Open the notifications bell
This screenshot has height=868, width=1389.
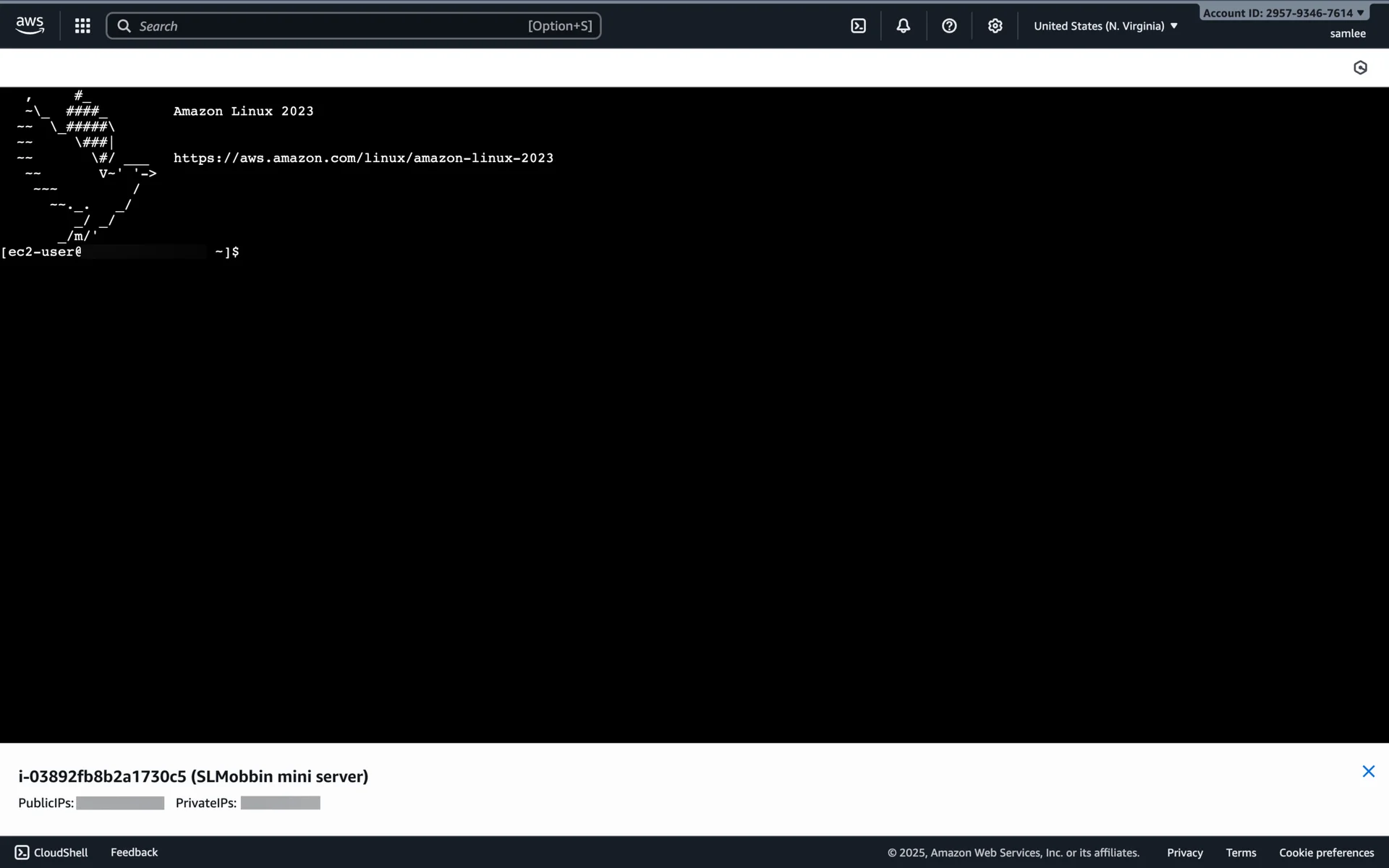(x=903, y=26)
